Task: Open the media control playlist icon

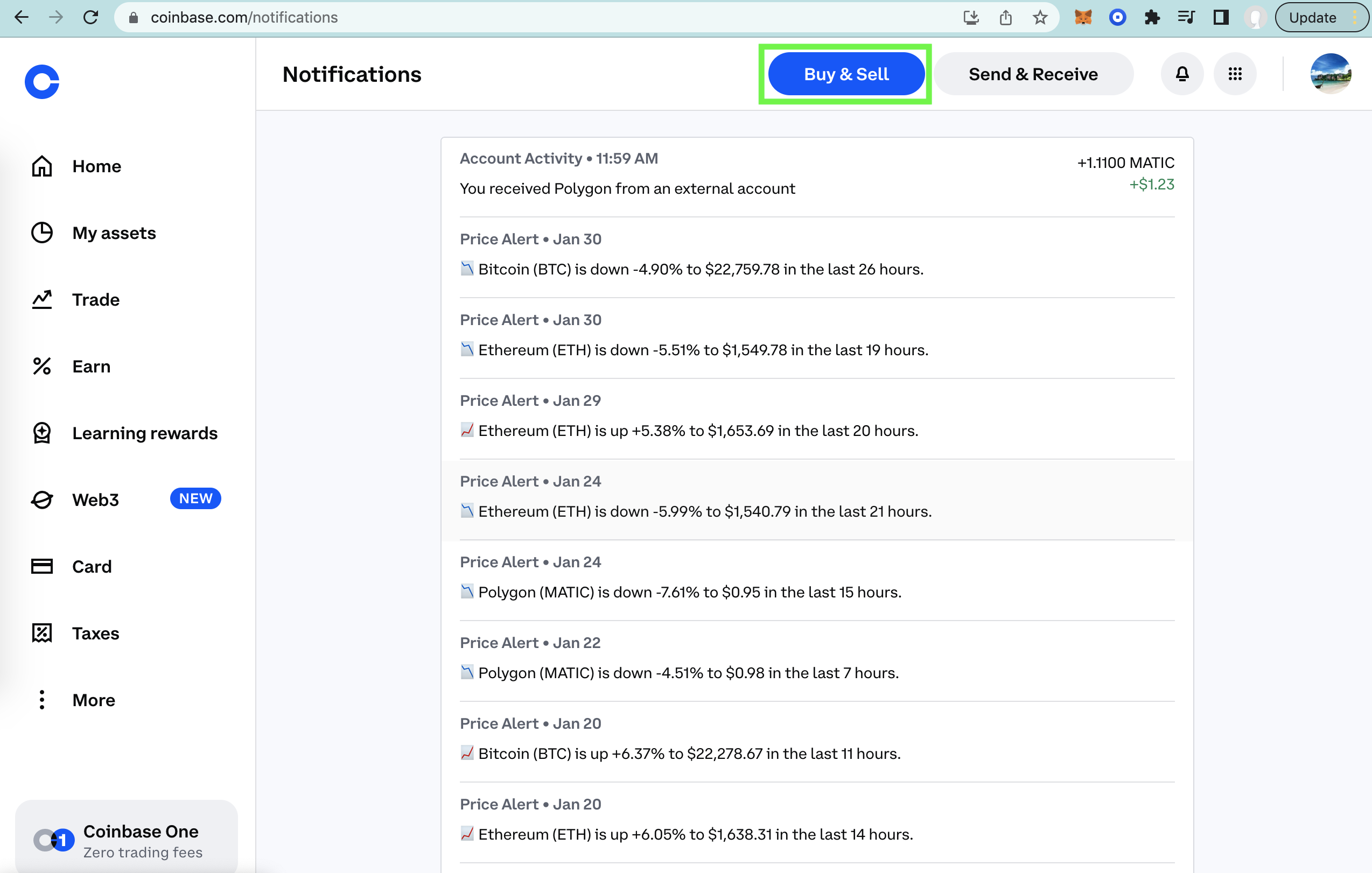Action: point(1186,18)
